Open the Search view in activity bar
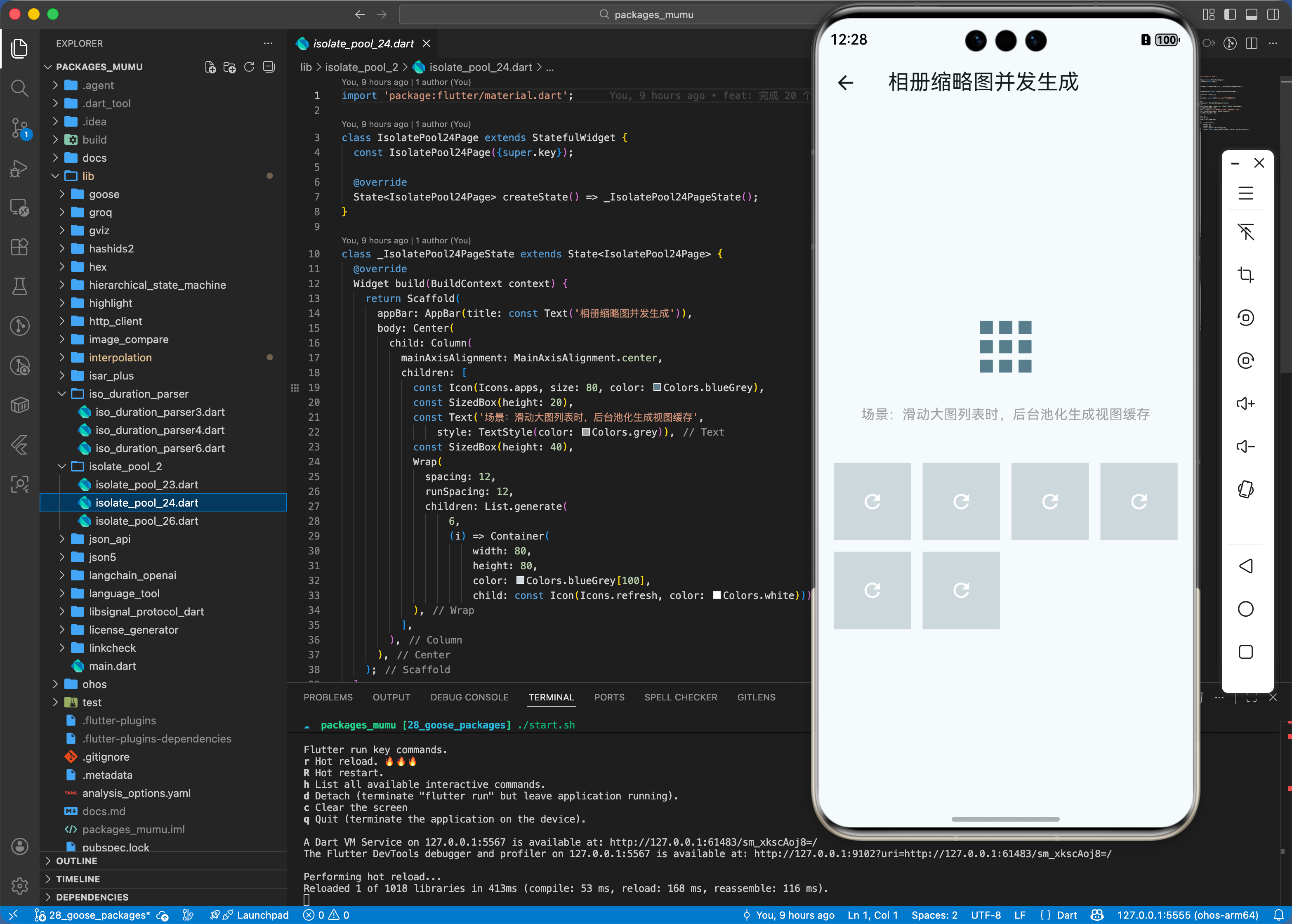The image size is (1292, 924). pyautogui.click(x=19, y=88)
